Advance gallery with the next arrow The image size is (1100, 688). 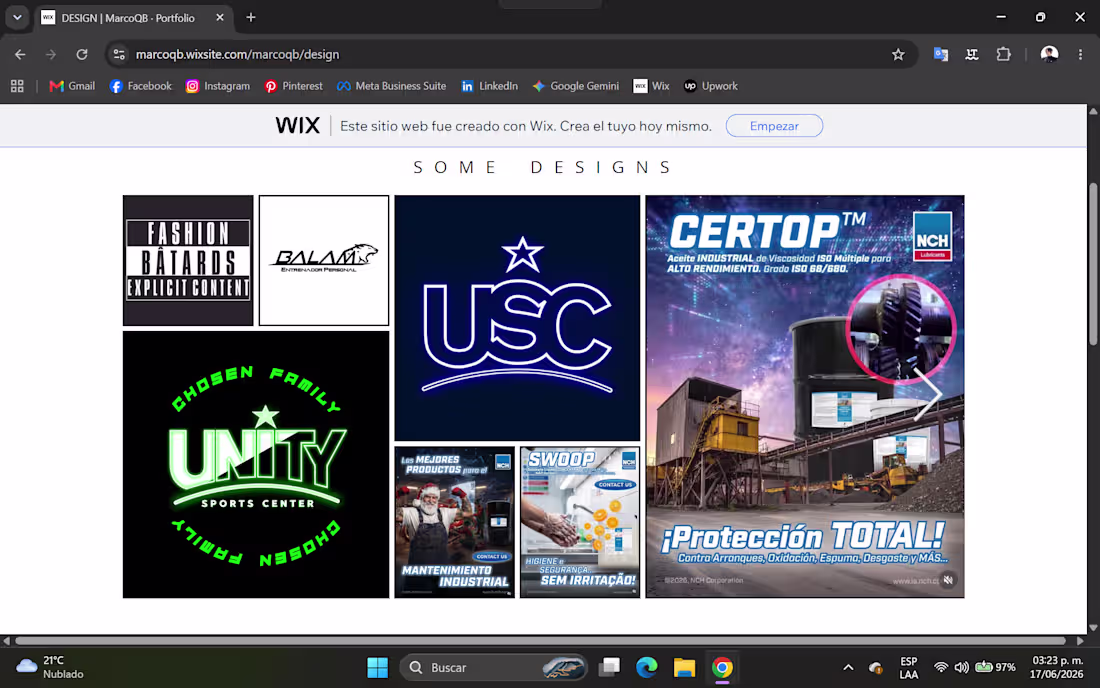pos(929,395)
